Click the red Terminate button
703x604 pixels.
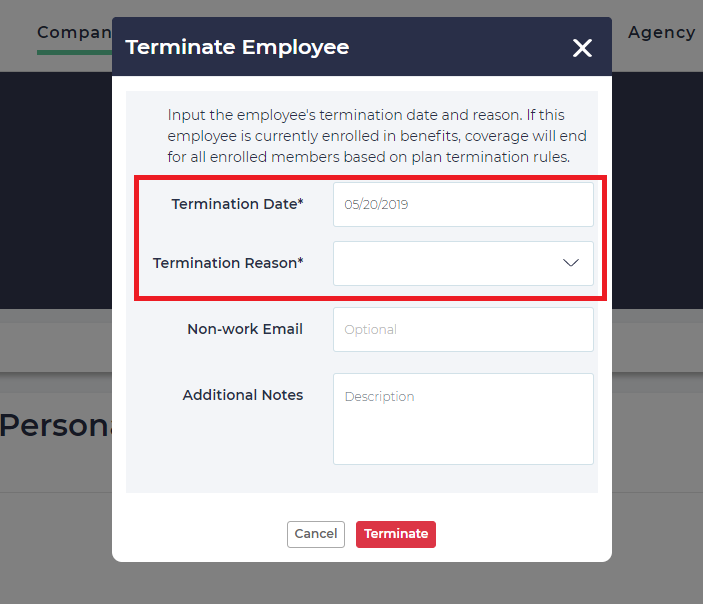[x=395, y=534]
